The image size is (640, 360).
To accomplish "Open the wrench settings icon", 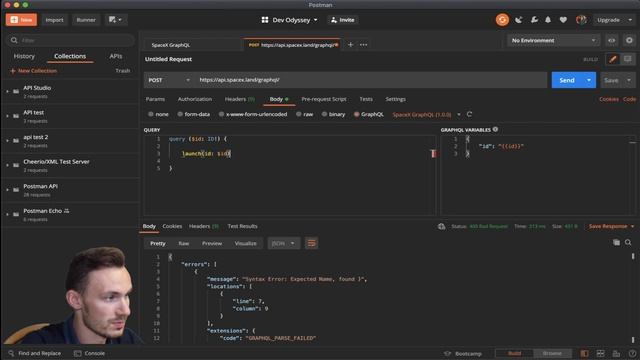I will tap(534, 20).
